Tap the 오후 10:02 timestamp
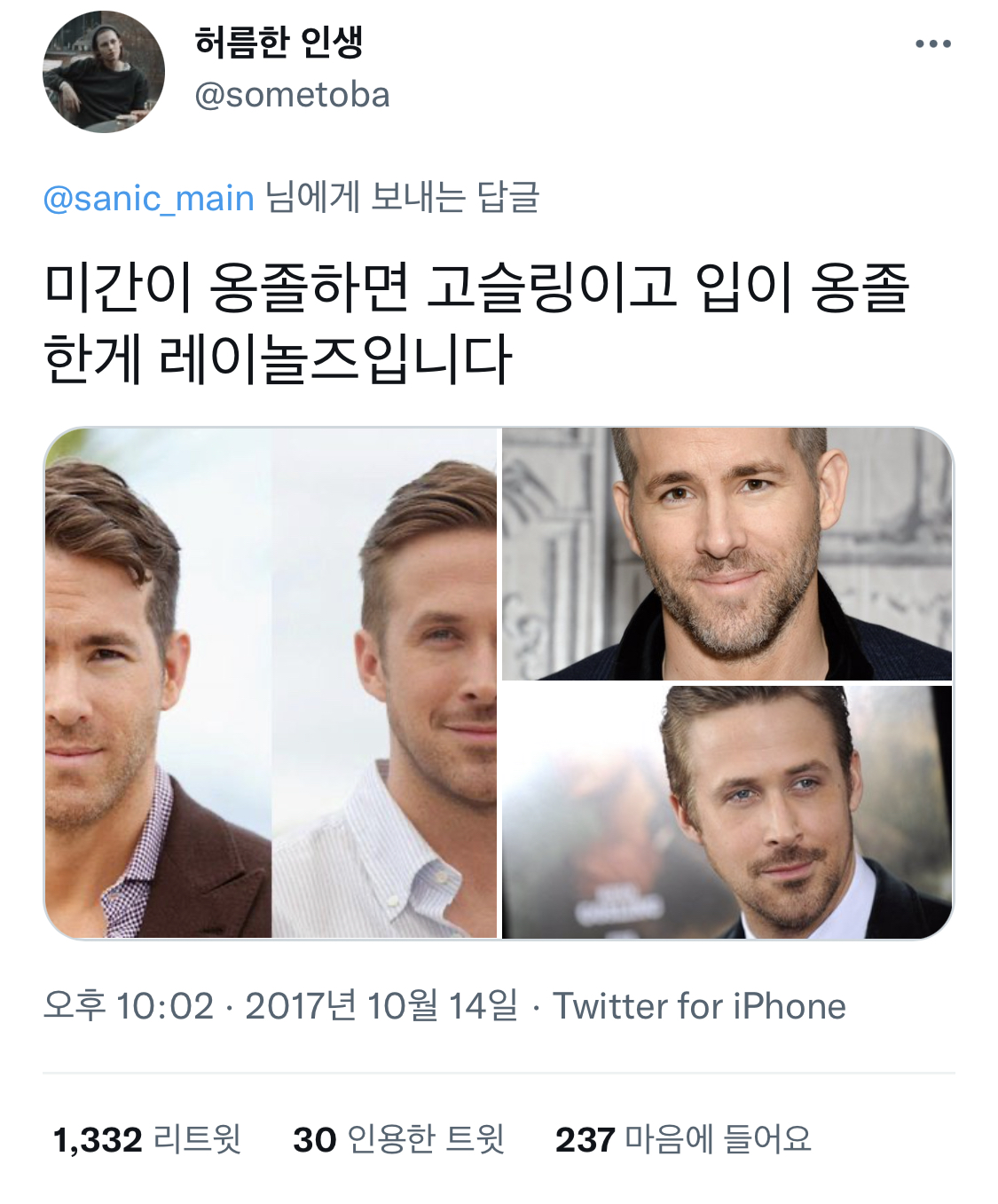 tap(129, 1006)
